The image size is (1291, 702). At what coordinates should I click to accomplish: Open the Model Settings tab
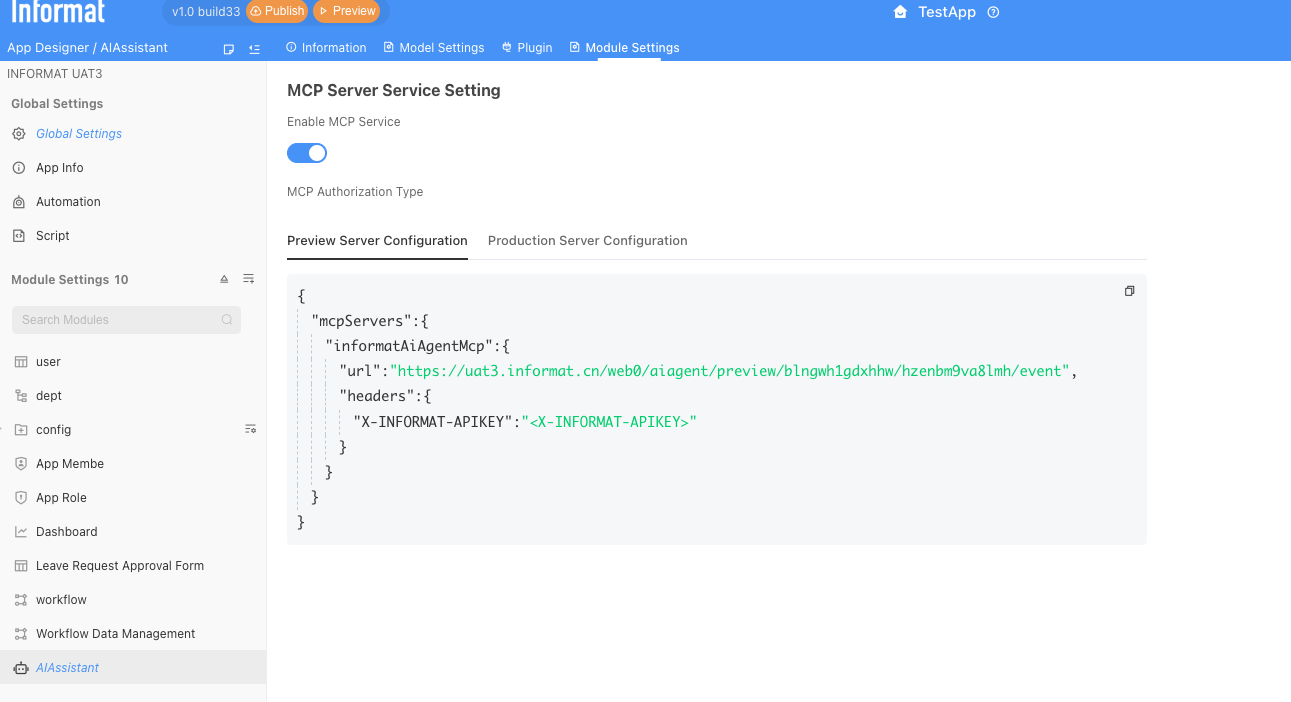434,48
